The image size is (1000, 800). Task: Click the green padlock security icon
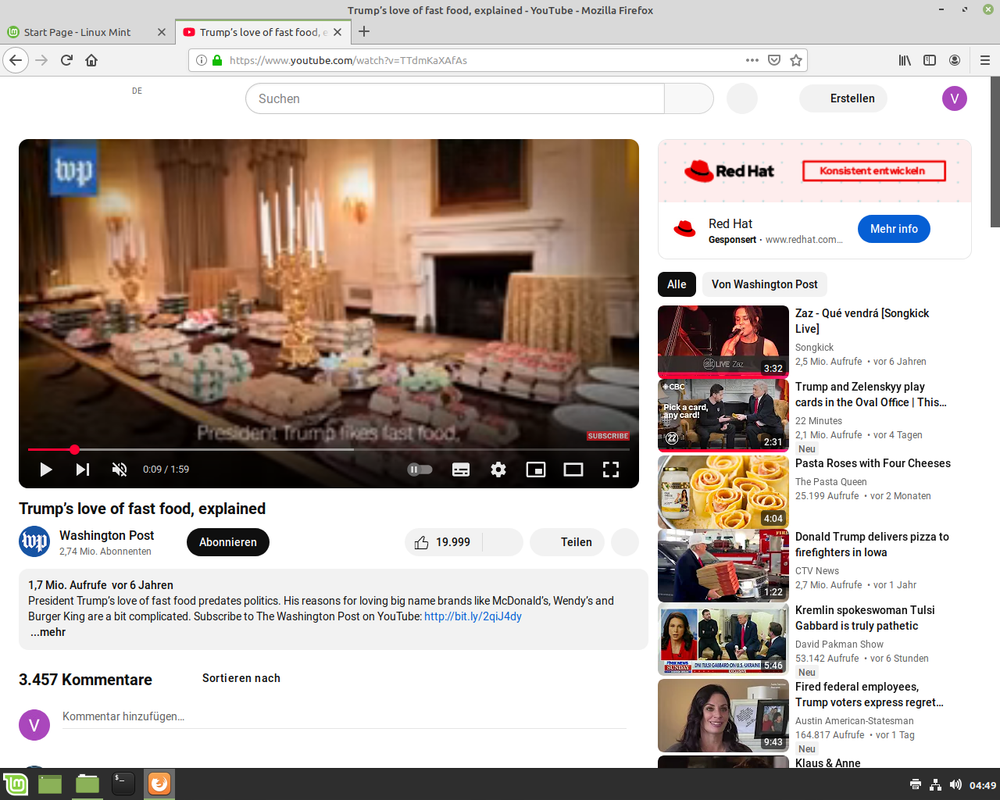pos(217,61)
